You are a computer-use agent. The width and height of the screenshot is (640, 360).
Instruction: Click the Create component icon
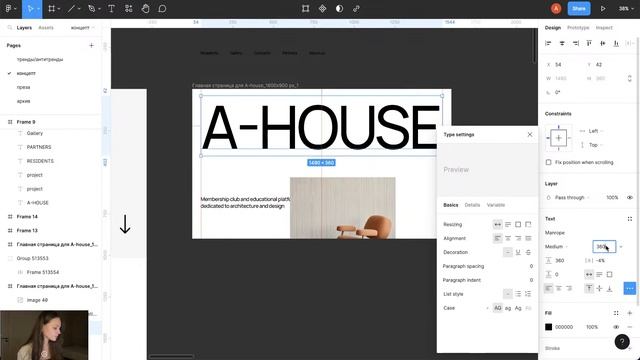(322, 9)
